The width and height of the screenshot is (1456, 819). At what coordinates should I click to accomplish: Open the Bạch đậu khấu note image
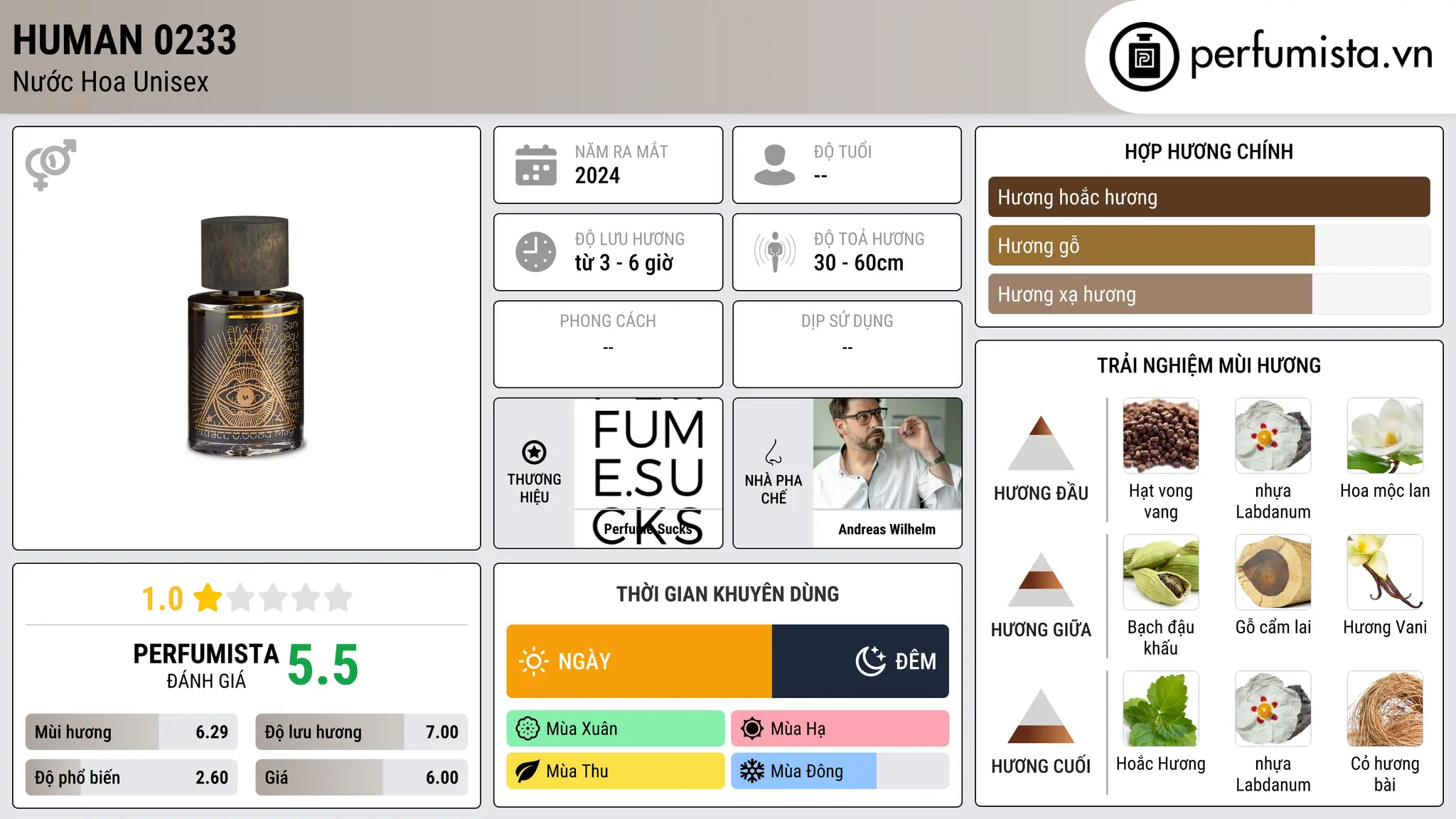pos(1161,572)
